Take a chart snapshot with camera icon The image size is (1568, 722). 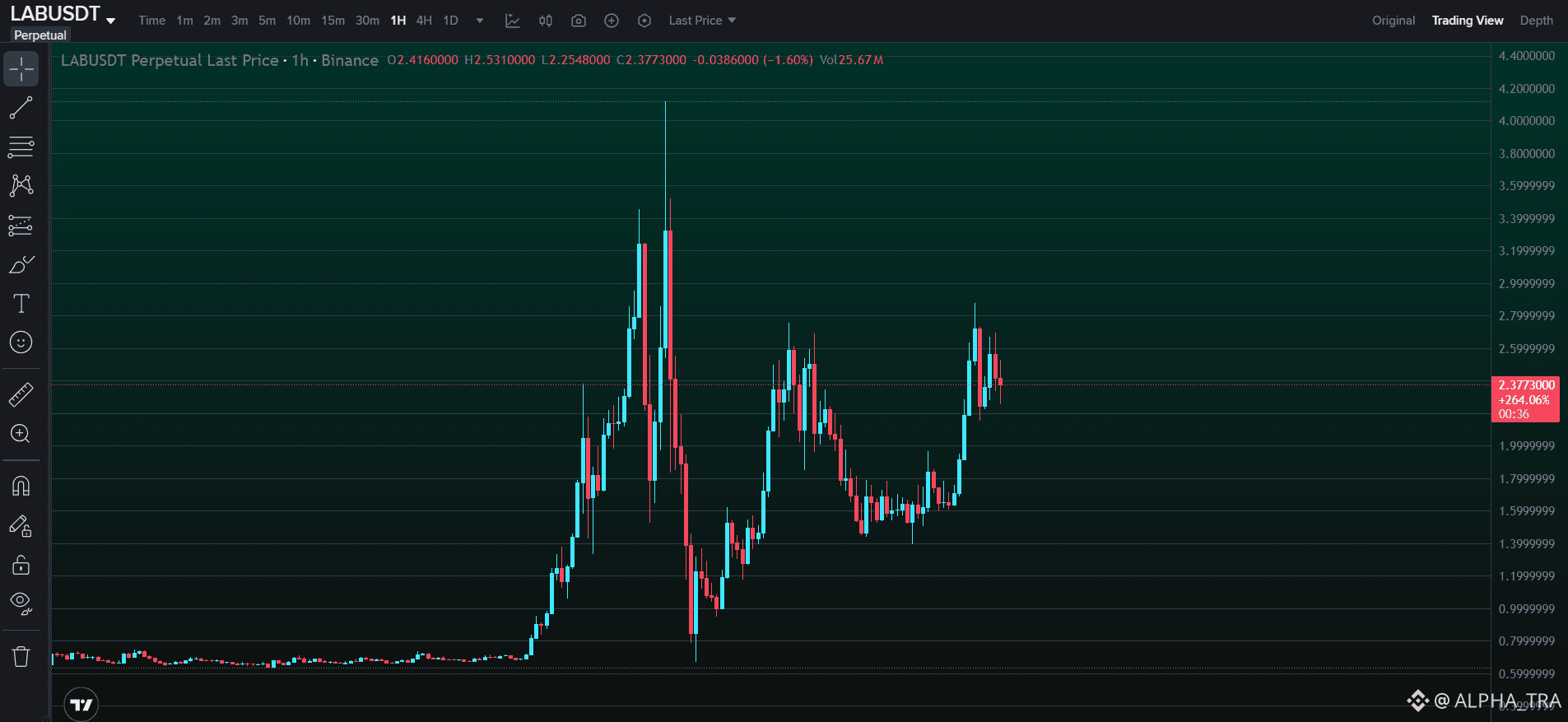click(579, 21)
